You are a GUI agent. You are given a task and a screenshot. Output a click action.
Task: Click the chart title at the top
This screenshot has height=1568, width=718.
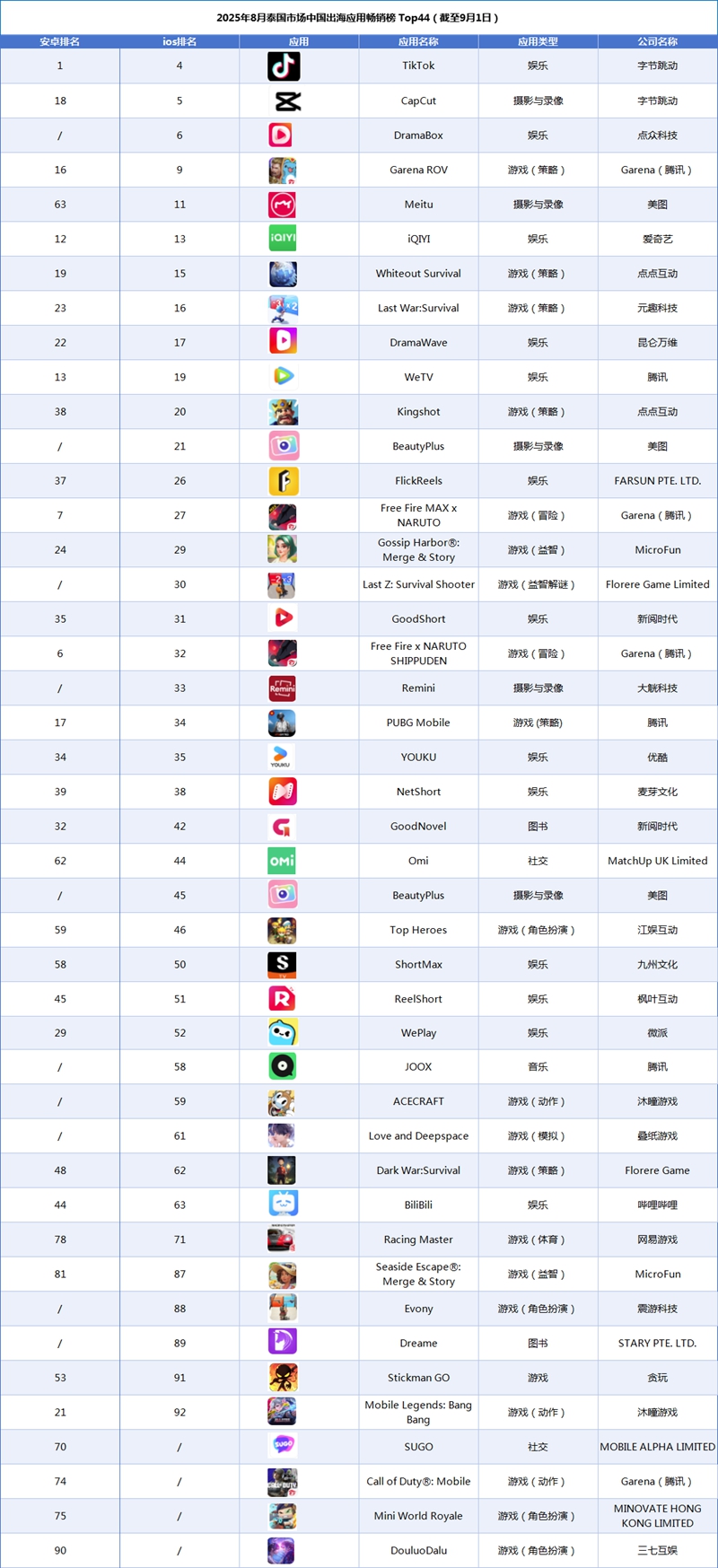pos(358,17)
